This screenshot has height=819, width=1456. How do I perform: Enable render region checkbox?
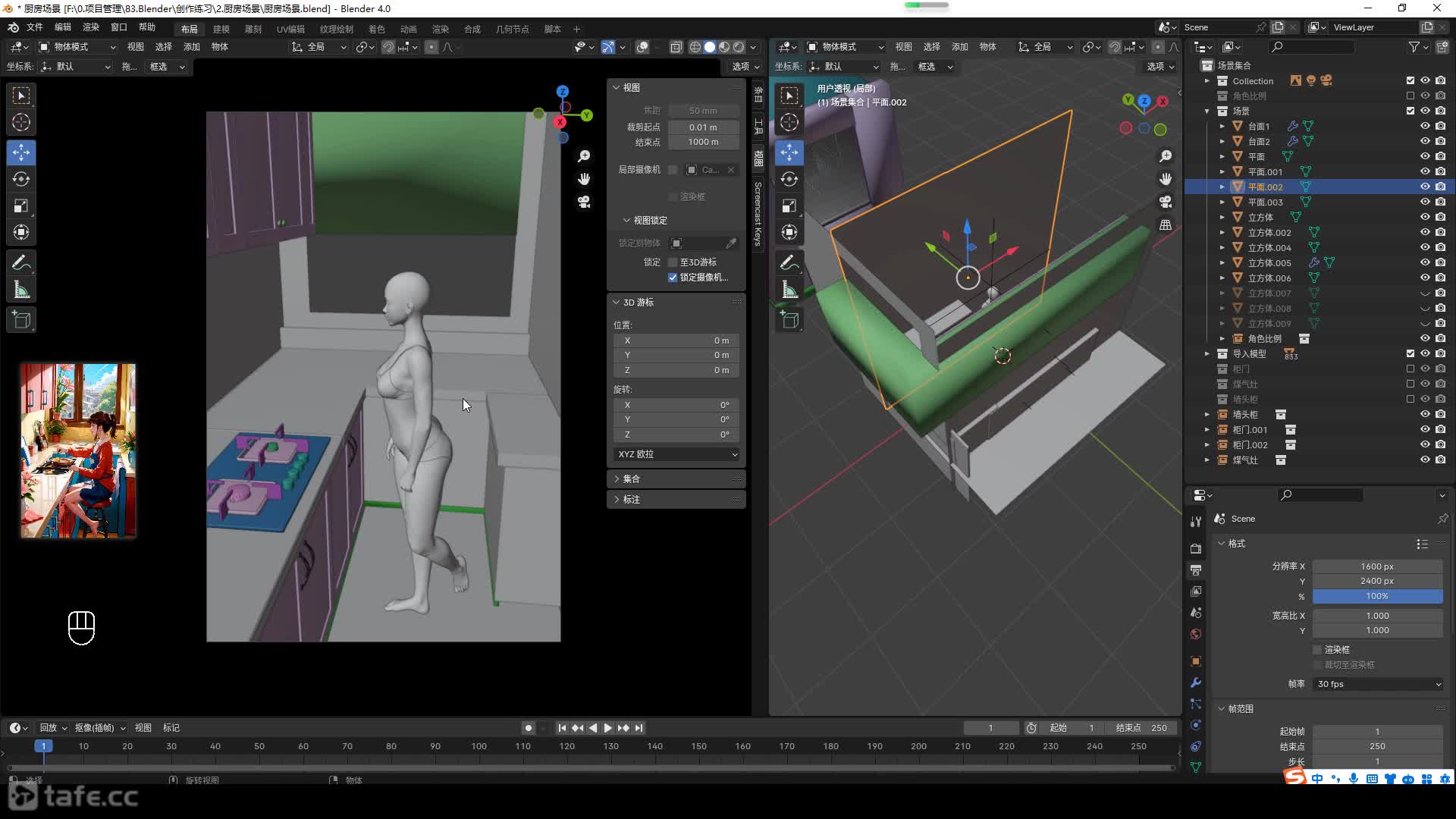point(1318,650)
